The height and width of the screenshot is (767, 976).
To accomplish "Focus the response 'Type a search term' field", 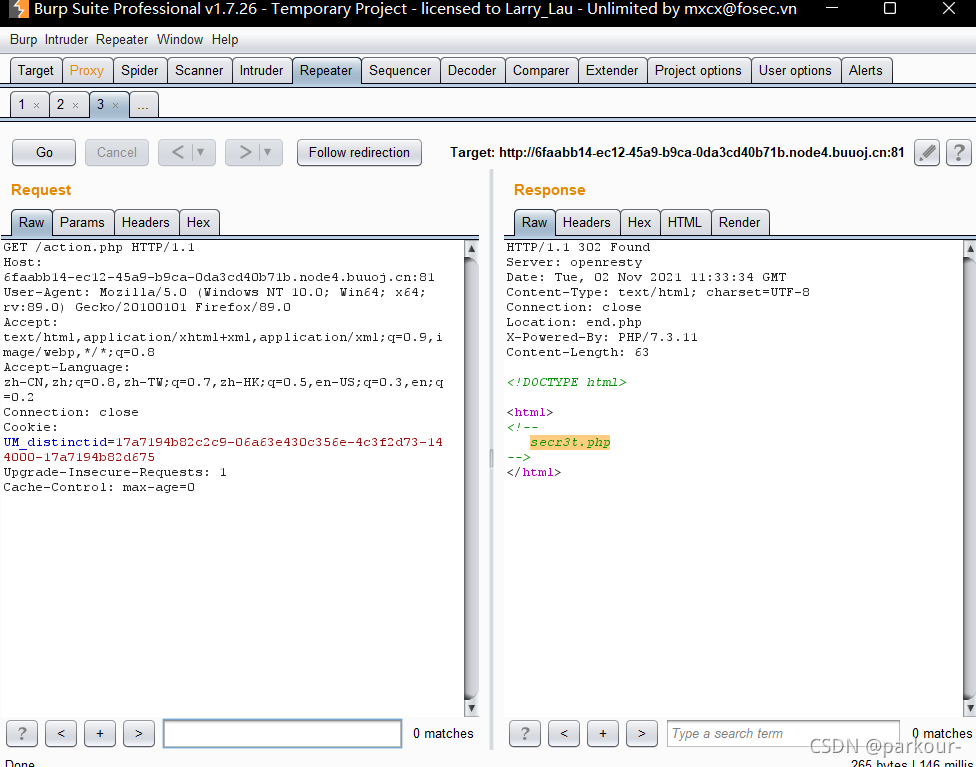I will (x=783, y=733).
